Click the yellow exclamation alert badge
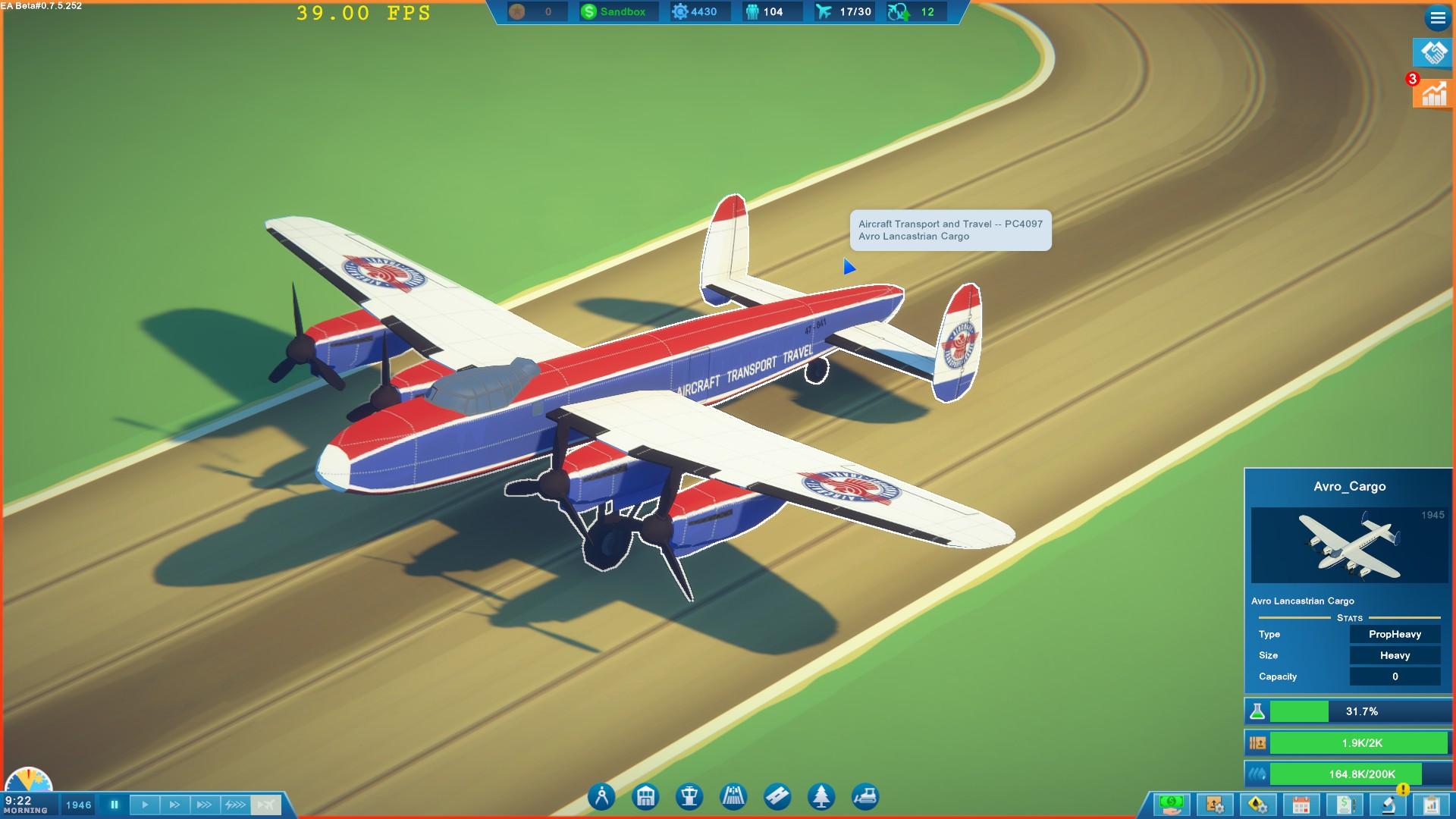Image resolution: width=1456 pixels, height=819 pixels. tap(1403, 789)
